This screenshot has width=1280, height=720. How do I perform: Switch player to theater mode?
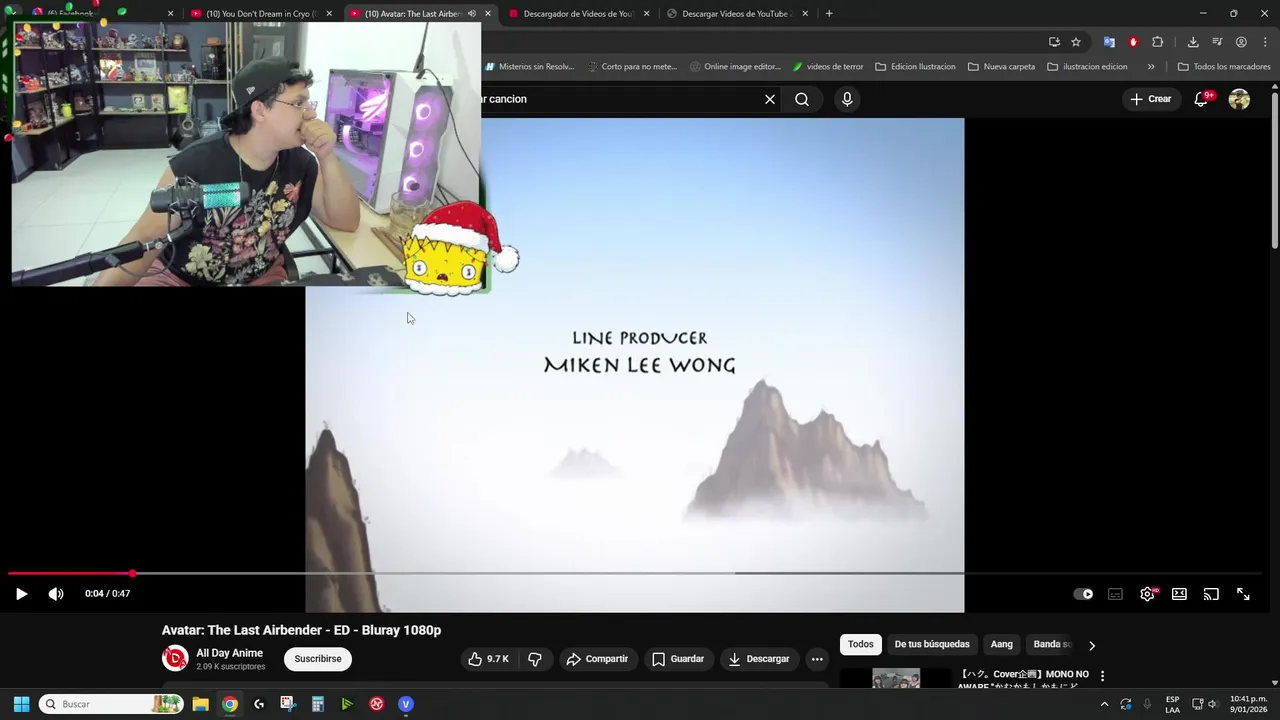tap(1179, 594)
